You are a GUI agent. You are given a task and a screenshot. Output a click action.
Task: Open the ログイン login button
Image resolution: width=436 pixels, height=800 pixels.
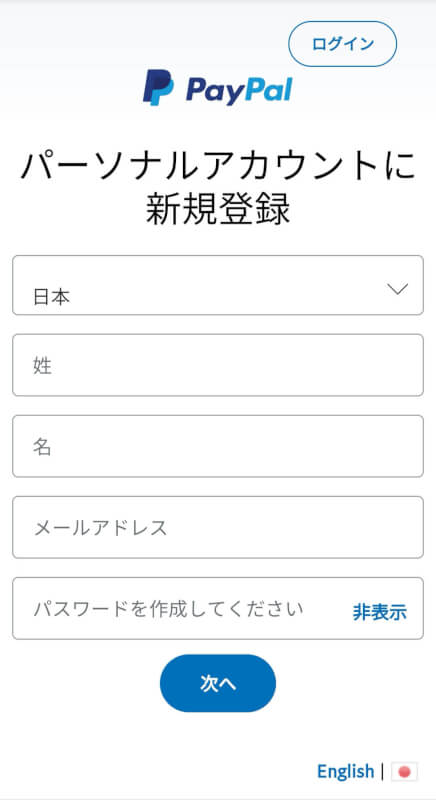pos(343,44)
